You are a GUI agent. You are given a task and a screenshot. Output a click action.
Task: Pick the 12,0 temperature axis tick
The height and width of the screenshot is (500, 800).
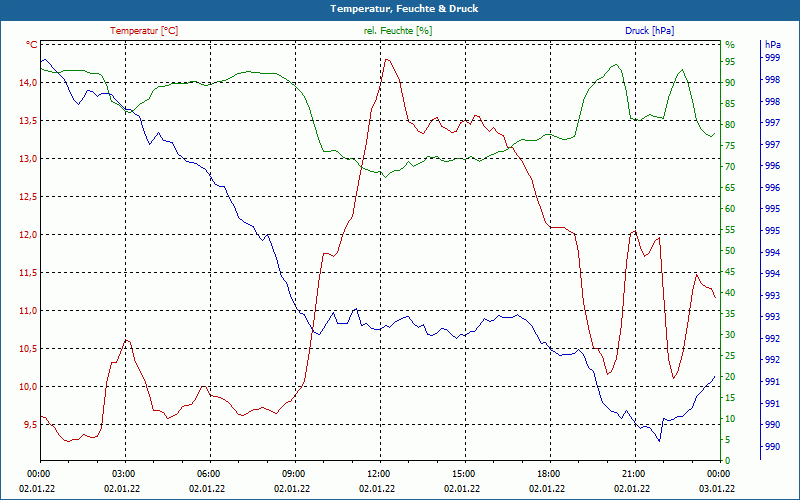29,235
